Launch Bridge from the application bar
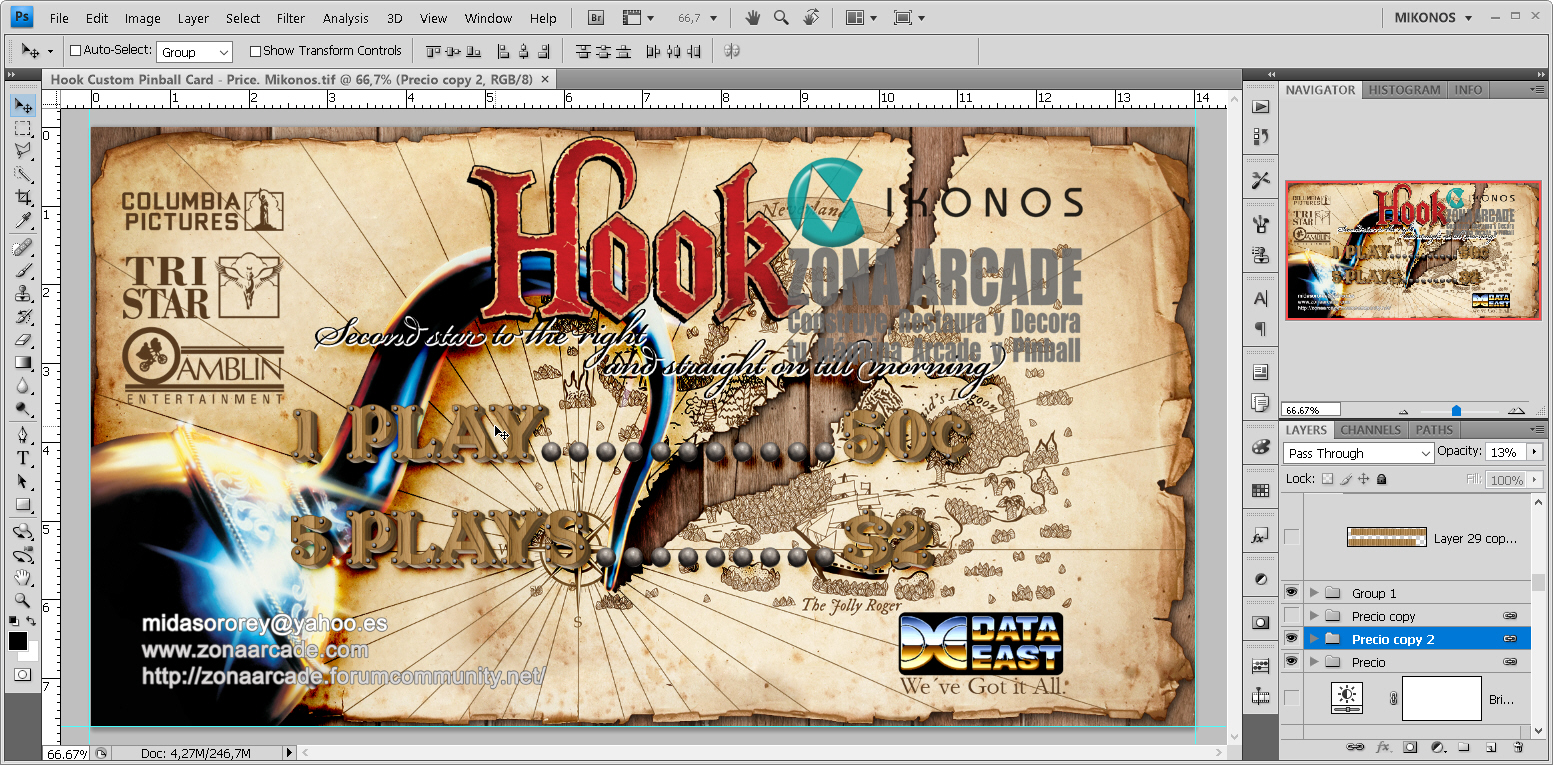Viewport: 1553px width, 765px height. pyautogui.click(x=594, y=17)
